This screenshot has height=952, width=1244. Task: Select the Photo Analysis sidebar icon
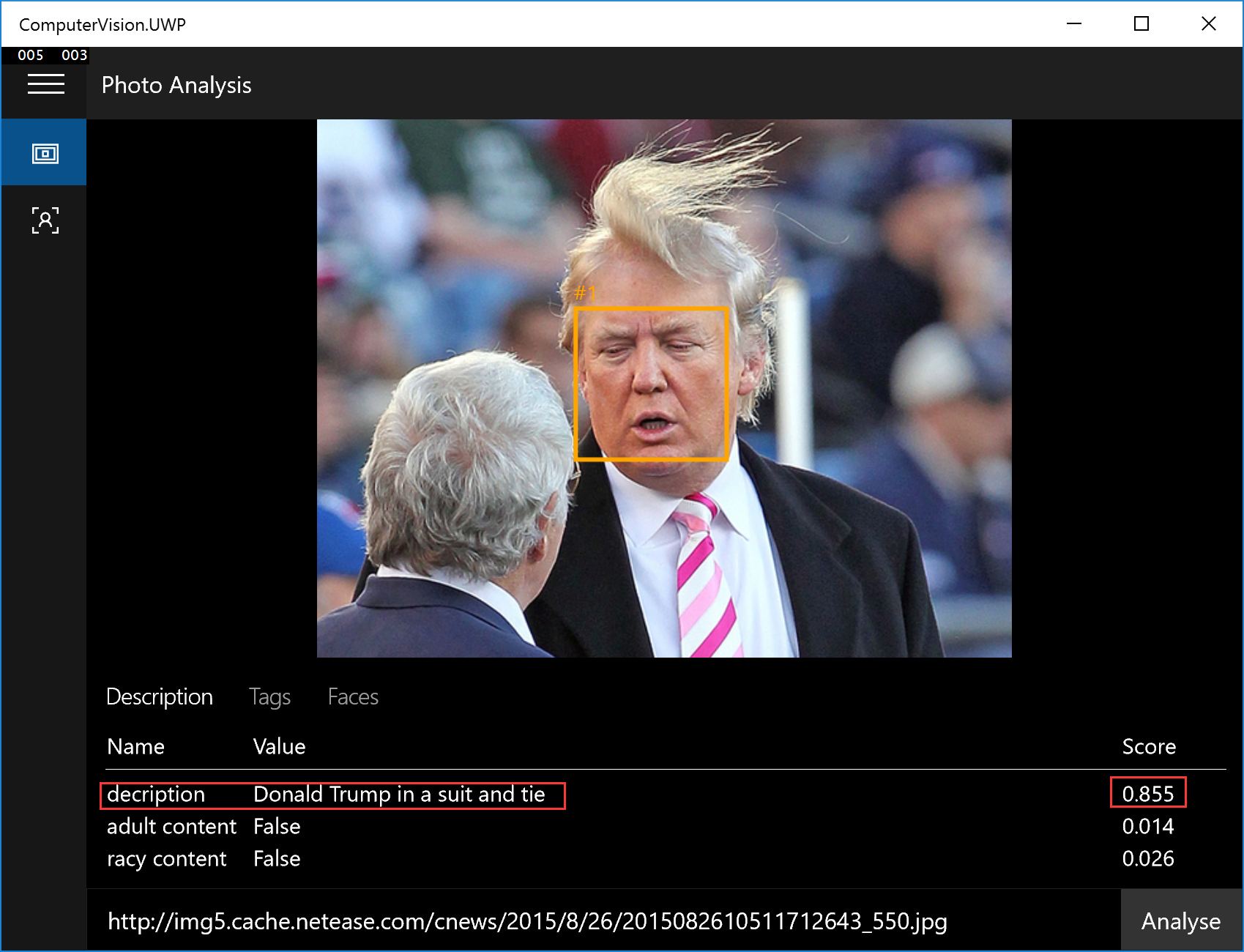44,153
